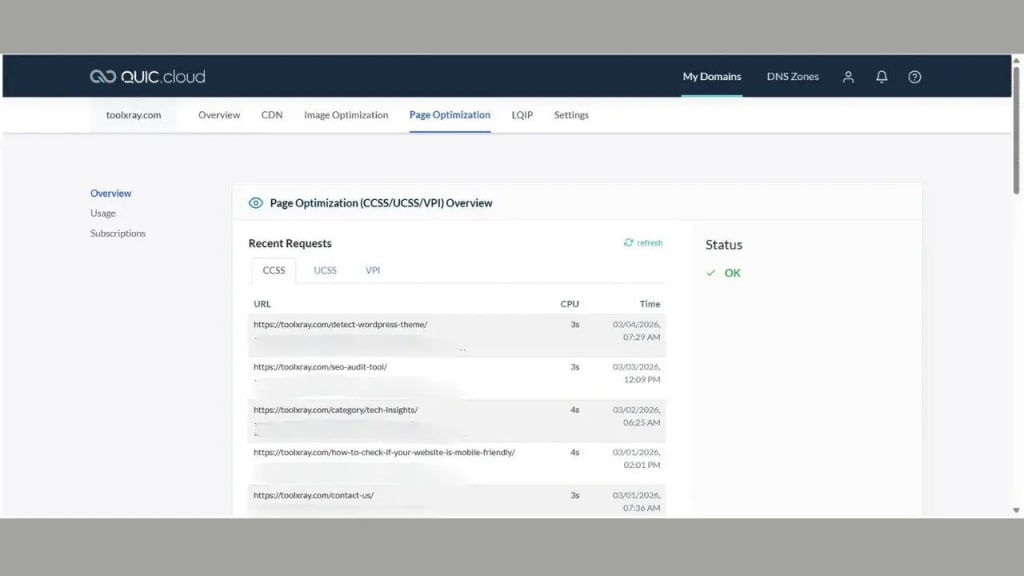Switch to the Image Optimization tab
Screen dimensions: 1024x576
pos(345,114)
